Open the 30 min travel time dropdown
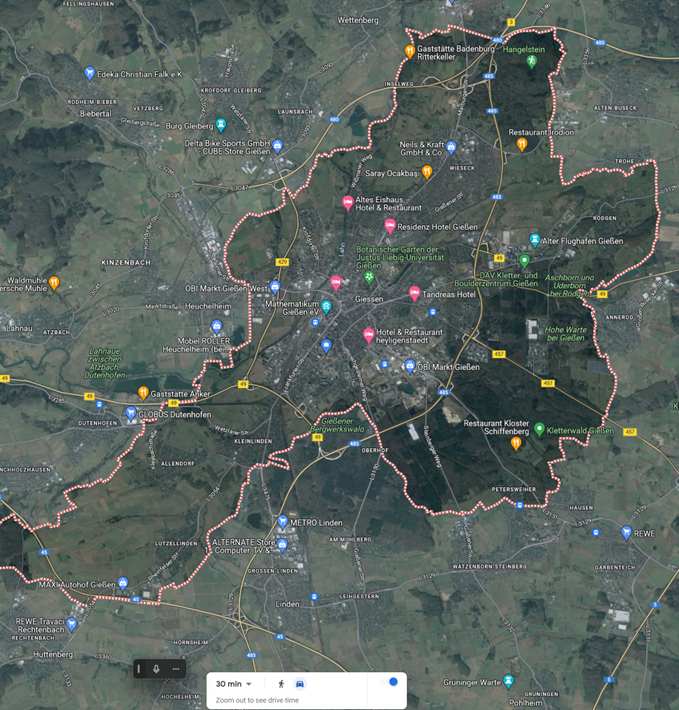Image resolution: width=679 pixels, height=710 pixels. [x=233, y=684]
